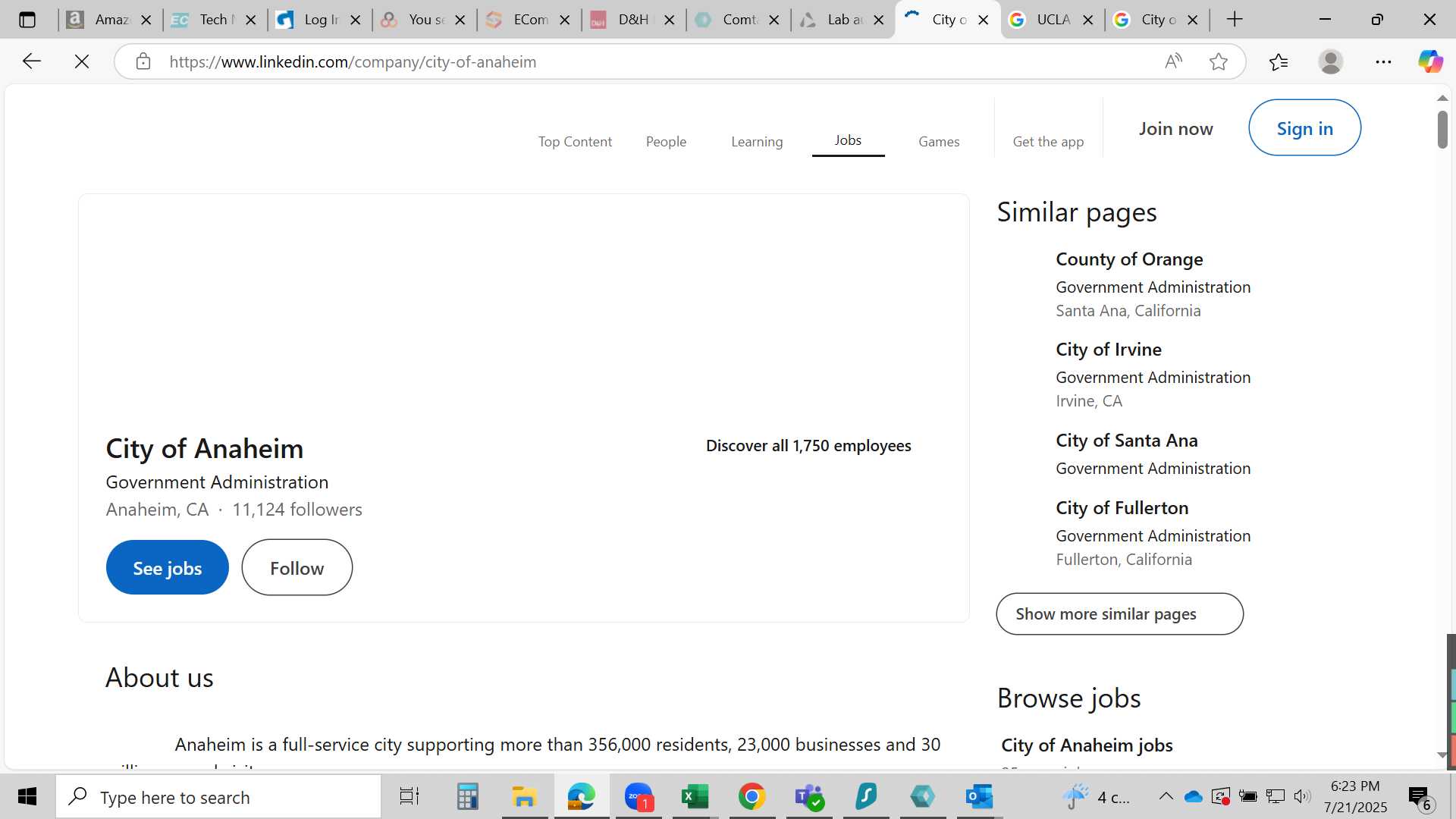Open Google Chrome from the taskbar
This screenshot has width=1456, height=819.
(x=752, y=797)
